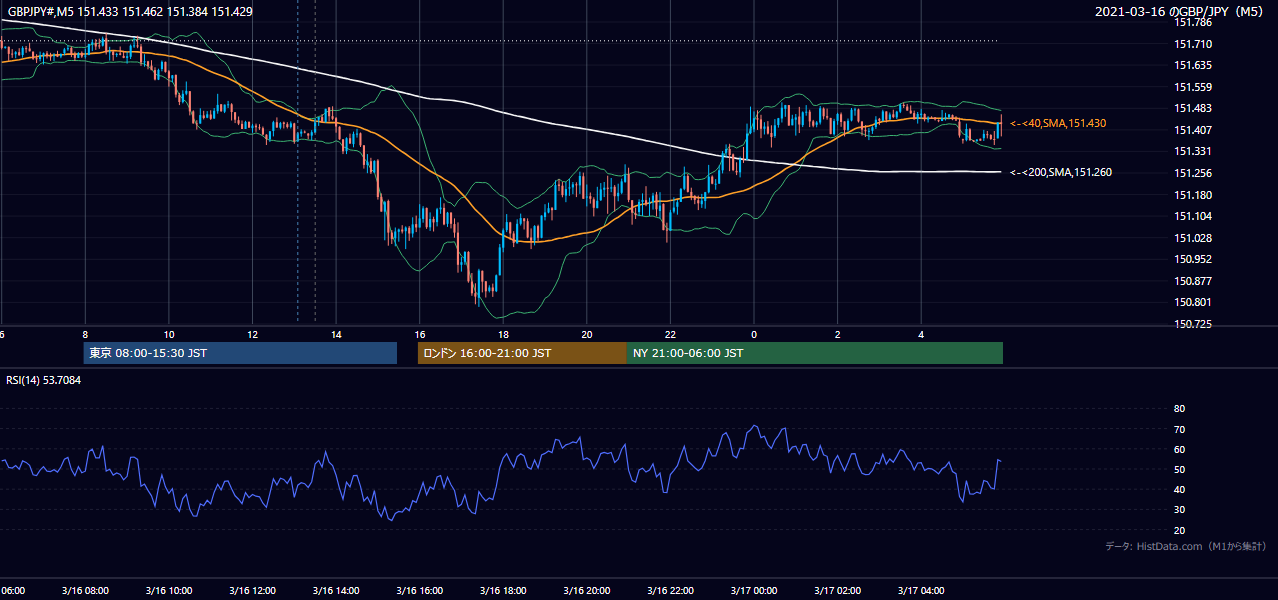1278x600 pixels.
Task: Click hour label 22 under price chart
Action: click(x=671, y=334)
